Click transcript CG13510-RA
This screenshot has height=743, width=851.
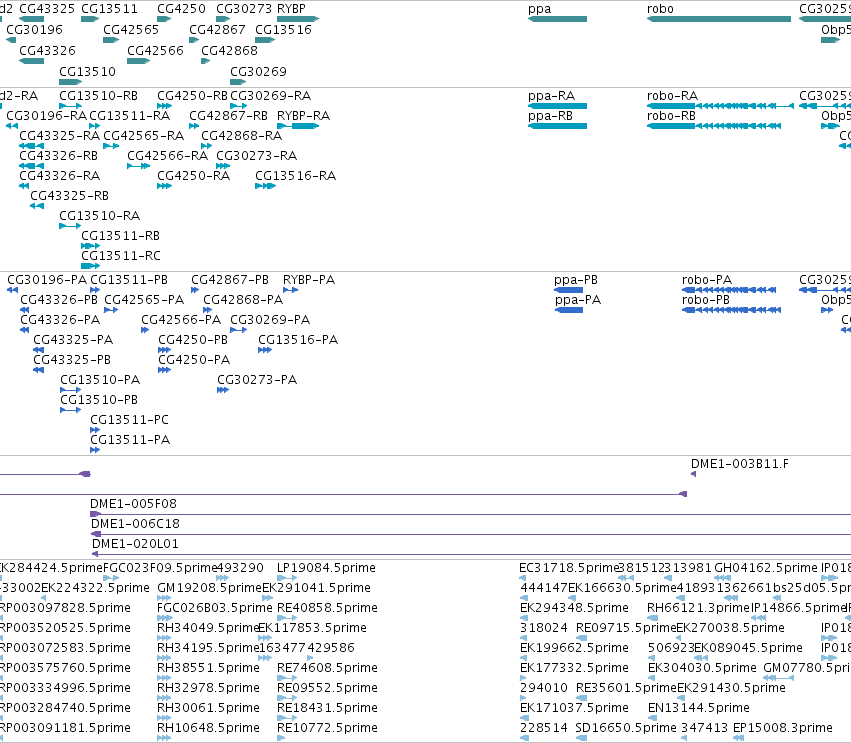point(70,226)
